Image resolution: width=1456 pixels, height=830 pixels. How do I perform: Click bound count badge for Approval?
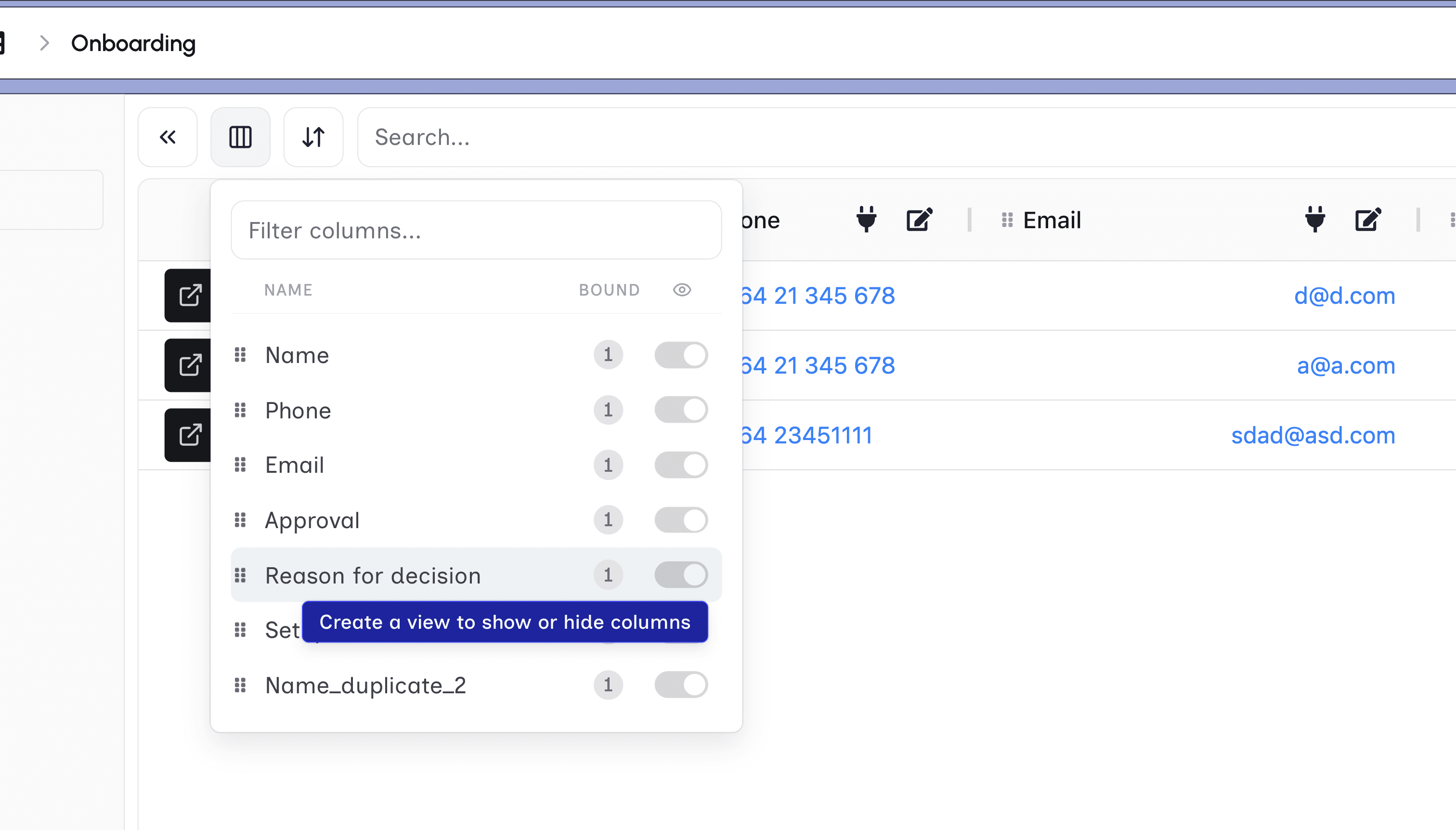(x=608, y=520)
